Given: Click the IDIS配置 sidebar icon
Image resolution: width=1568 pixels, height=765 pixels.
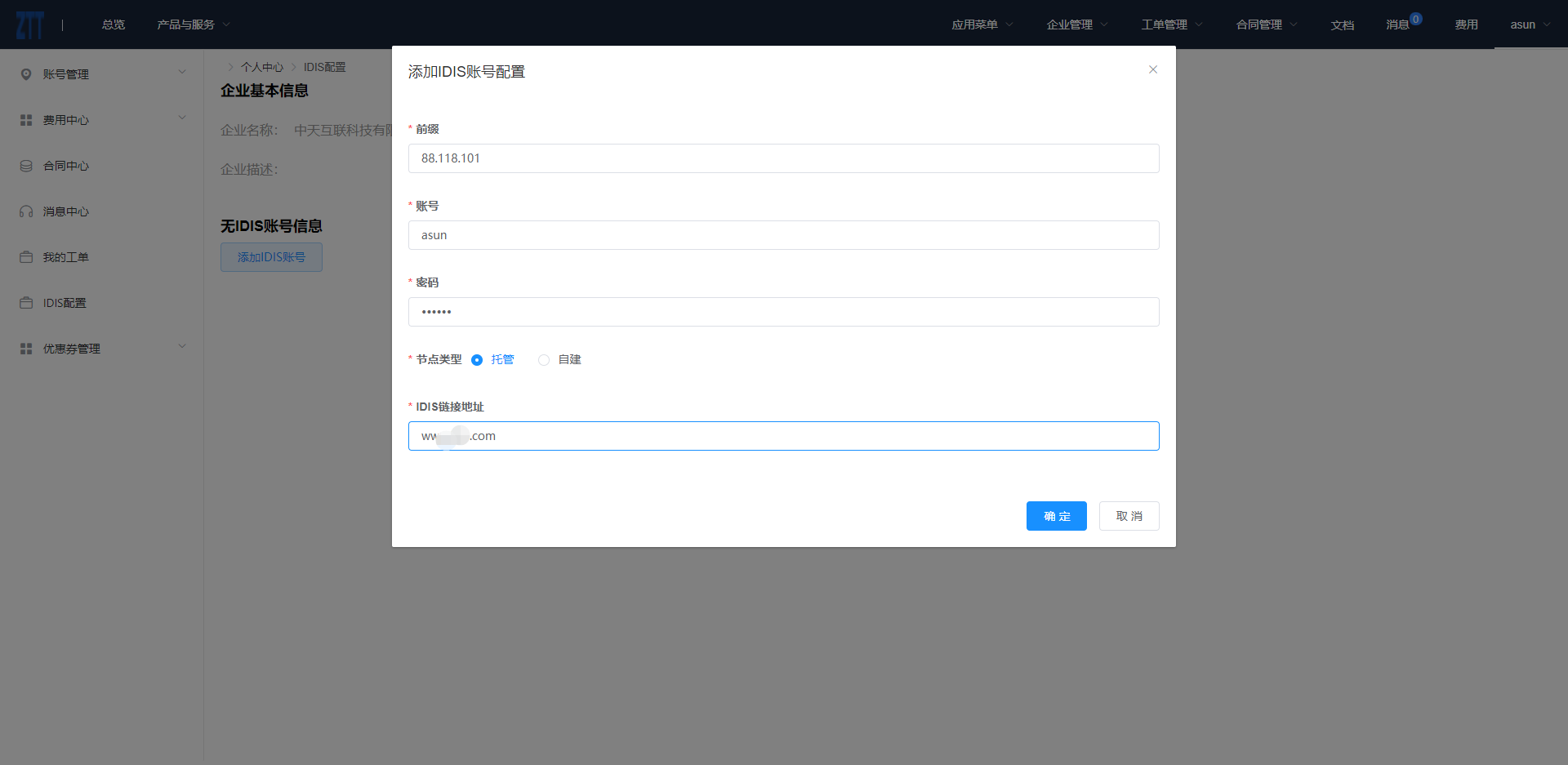Looking at the screenshot, I should coord(26,303).
